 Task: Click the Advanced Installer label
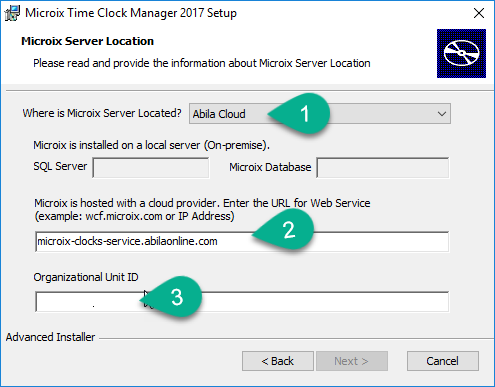coord(50,337)
